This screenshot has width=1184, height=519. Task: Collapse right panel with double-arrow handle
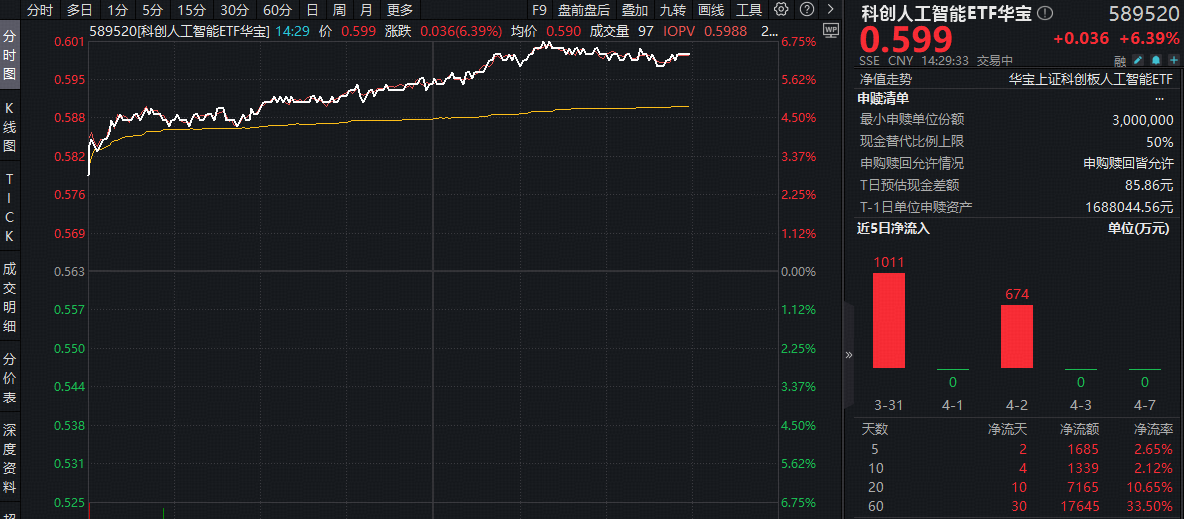click(x=849, y=354)
